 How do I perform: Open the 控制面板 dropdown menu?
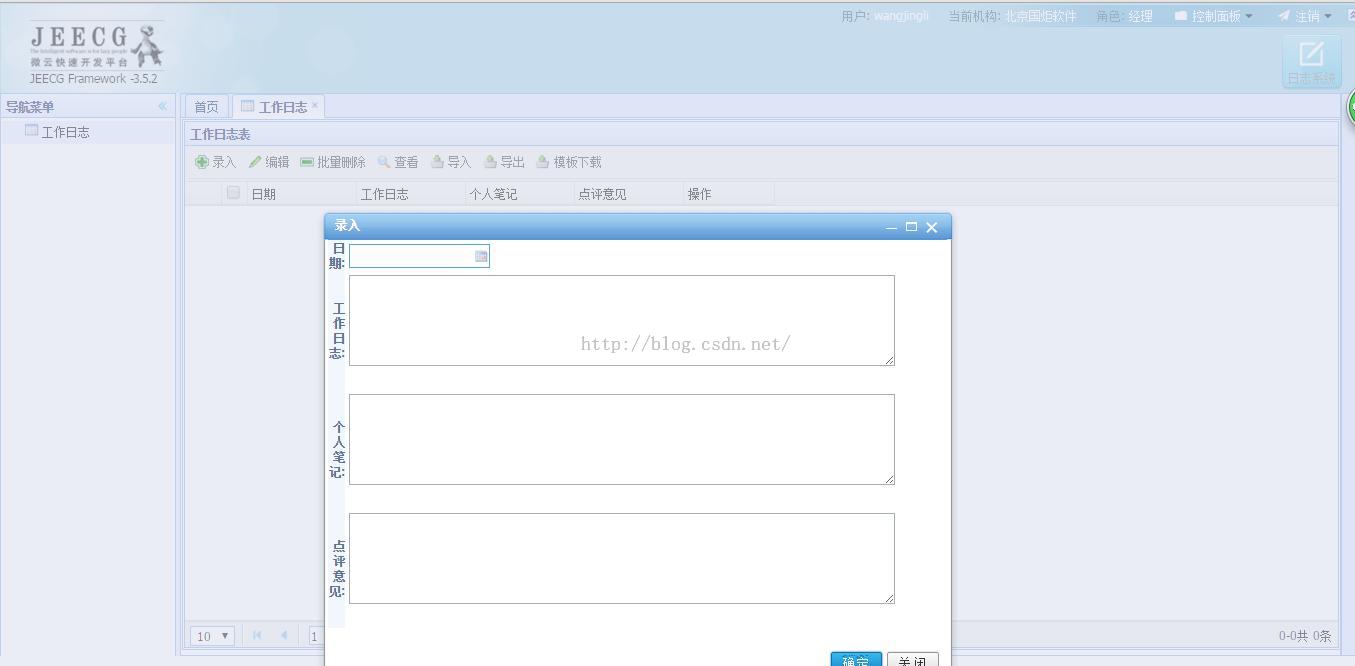[1213, 16]
